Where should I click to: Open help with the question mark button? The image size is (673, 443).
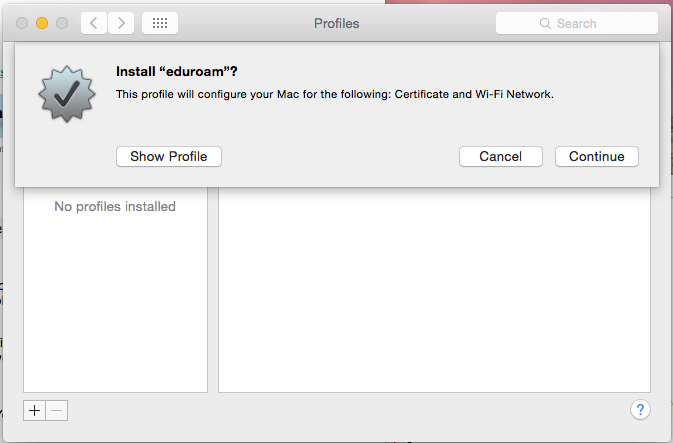641,409
